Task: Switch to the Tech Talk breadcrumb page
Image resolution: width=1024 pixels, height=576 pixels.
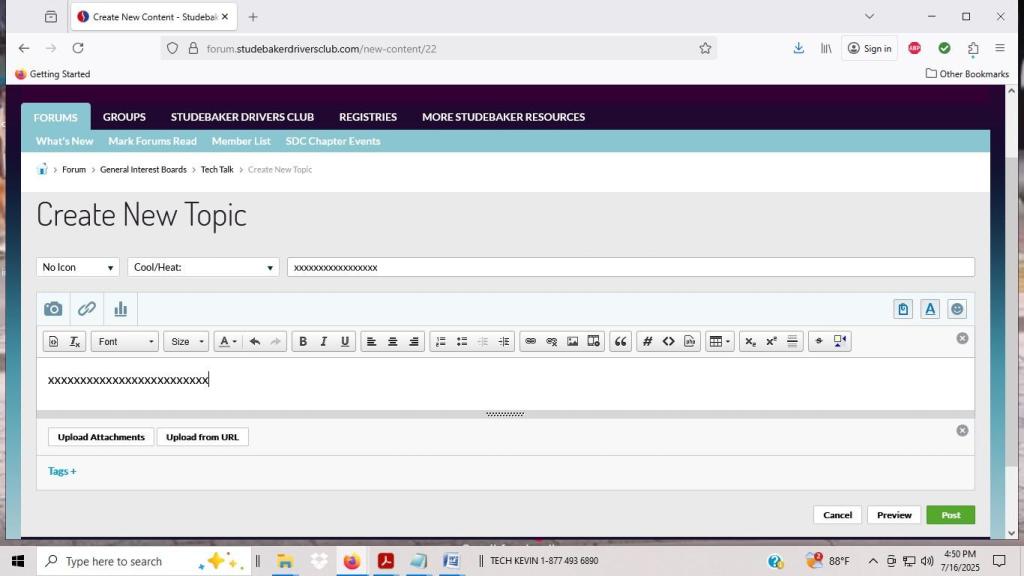Action: pos(217,169)
